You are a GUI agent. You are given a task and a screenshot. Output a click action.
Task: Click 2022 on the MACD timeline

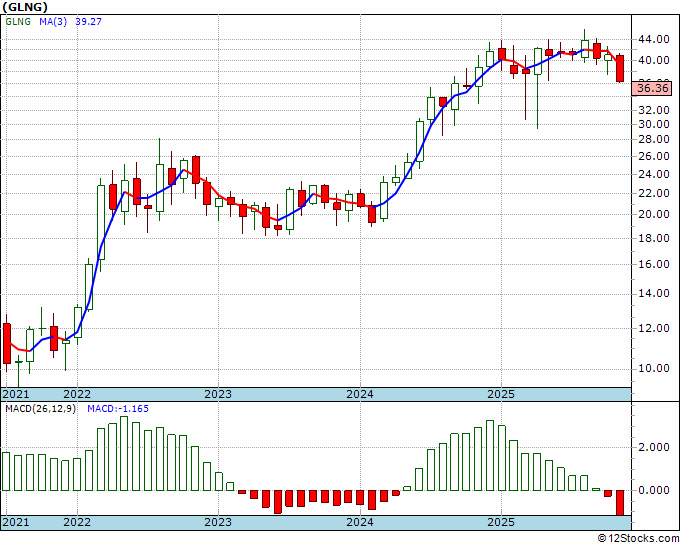77,522
